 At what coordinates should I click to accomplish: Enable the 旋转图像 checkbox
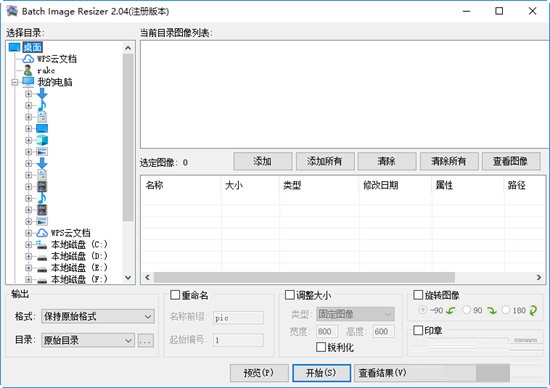point(418,295)
